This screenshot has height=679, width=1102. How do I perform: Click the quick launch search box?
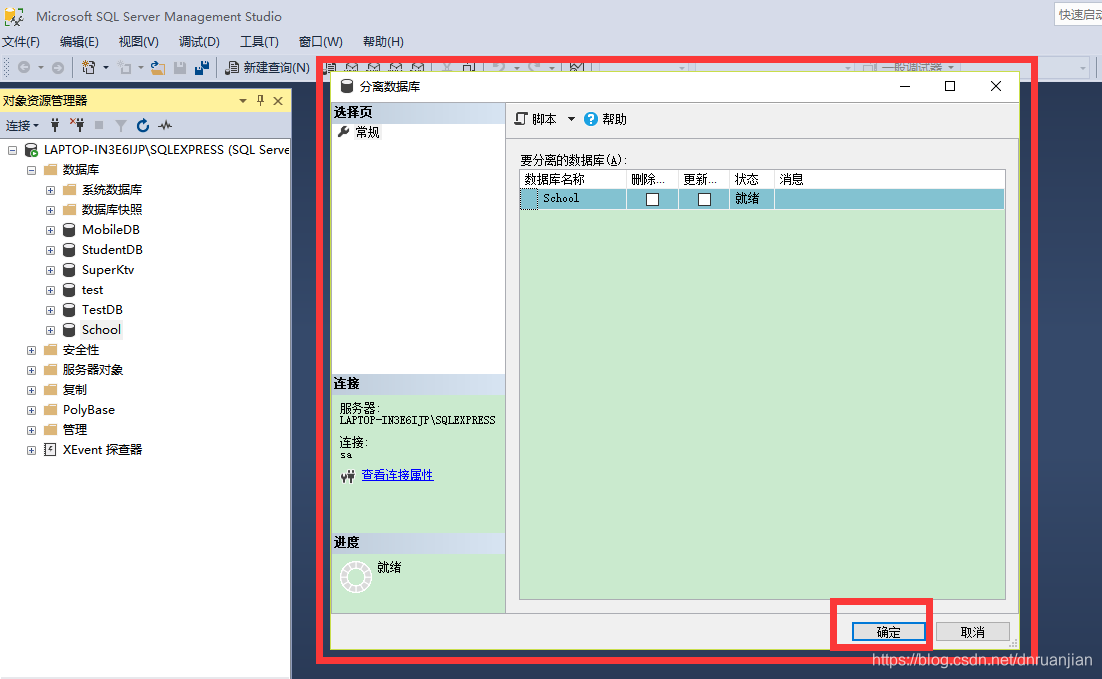(x=1078, y=15)
